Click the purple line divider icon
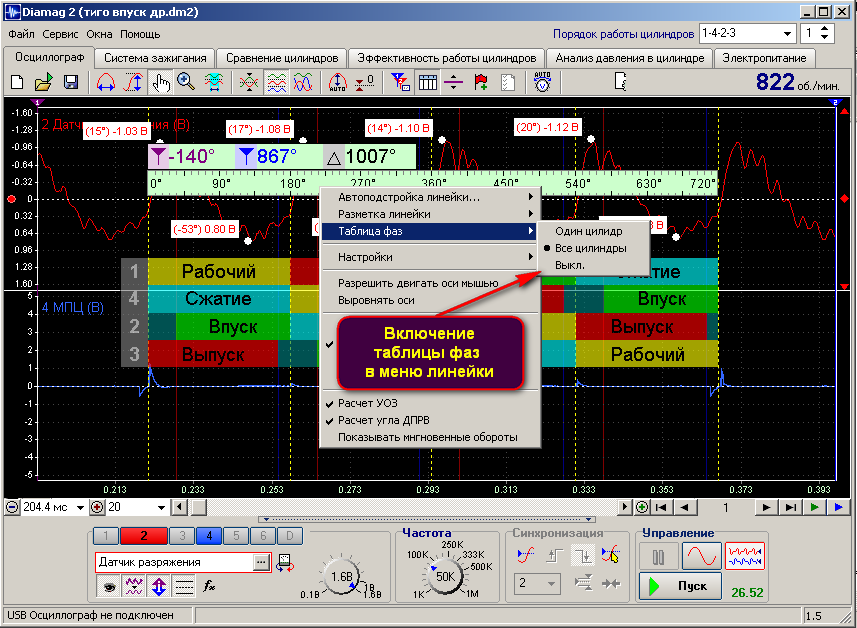Screen dimensions: 857x628 [454, 83]
